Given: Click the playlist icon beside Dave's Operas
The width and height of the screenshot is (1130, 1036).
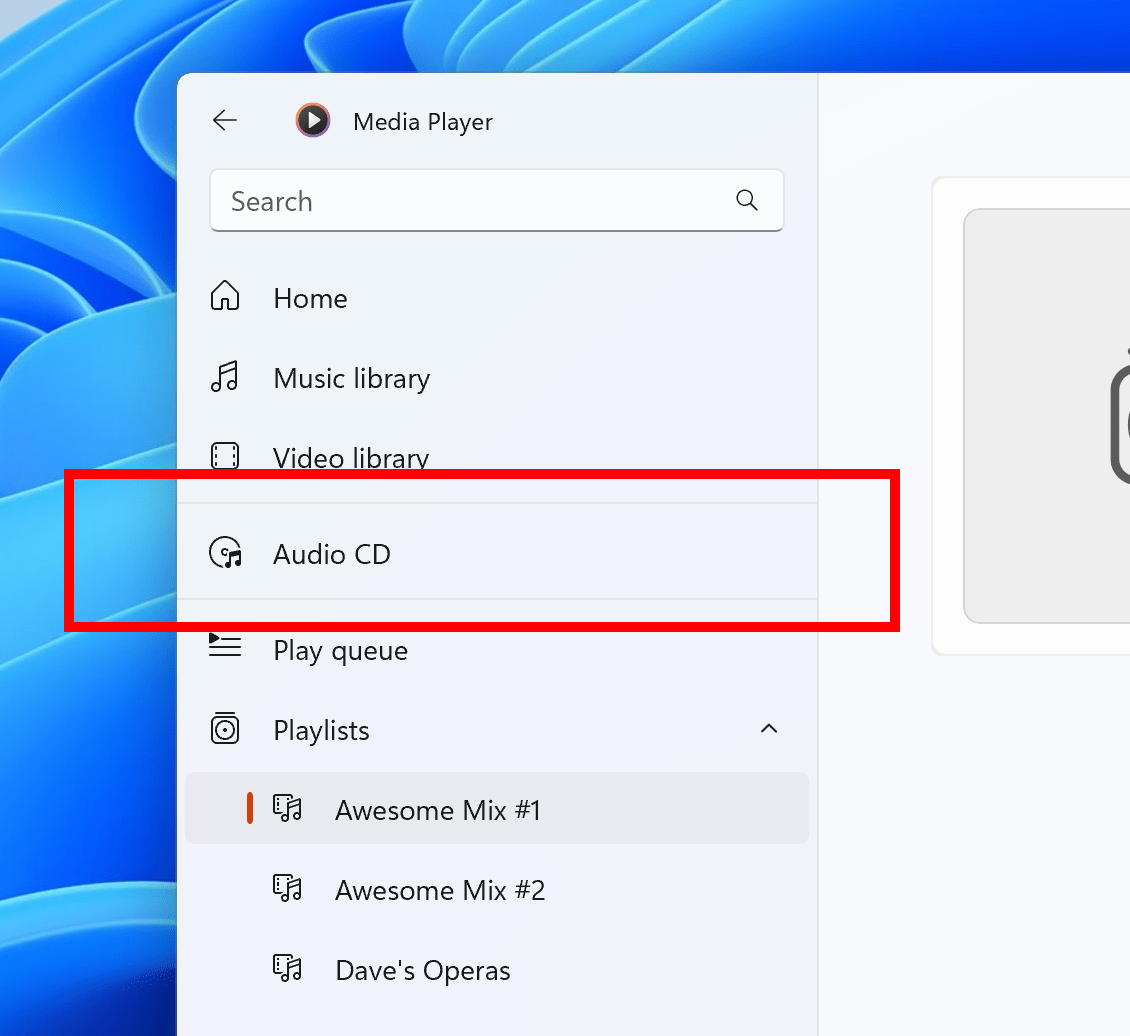Looking at the screenshot, I should click(x=287, y=968).
